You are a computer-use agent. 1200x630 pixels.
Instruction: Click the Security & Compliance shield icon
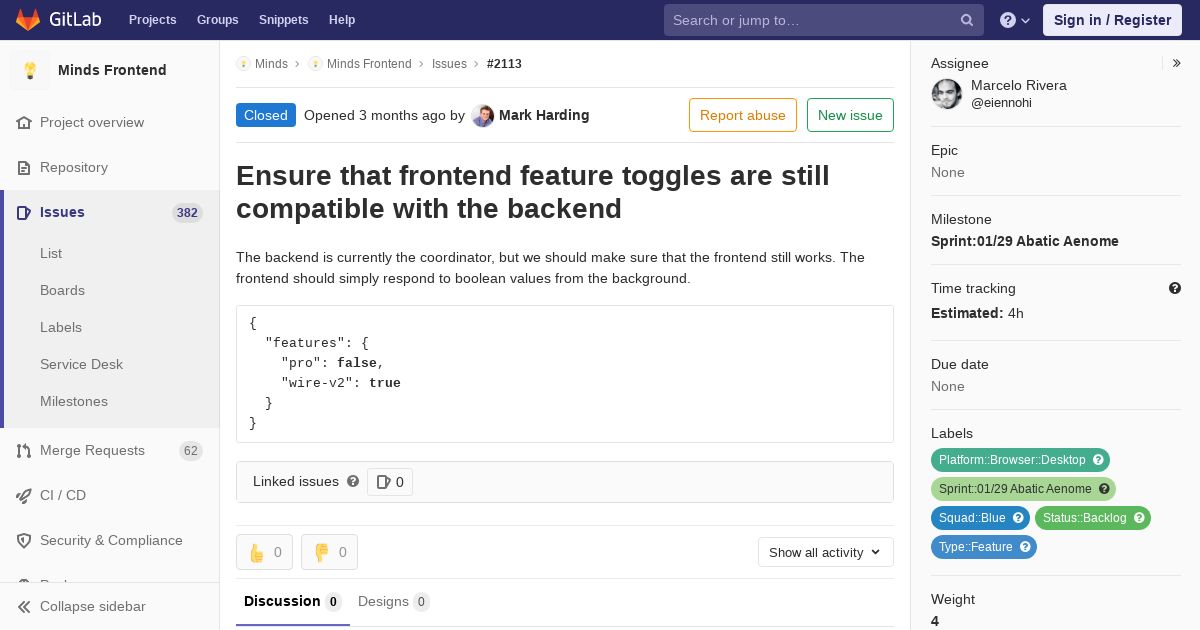pos(24,540)
